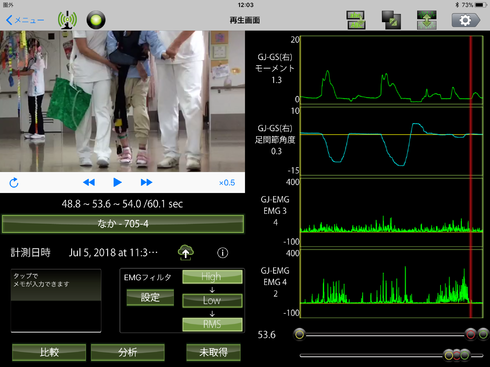Open the 比較 comparison view
490x367 pixels.
tap(49, 352)
